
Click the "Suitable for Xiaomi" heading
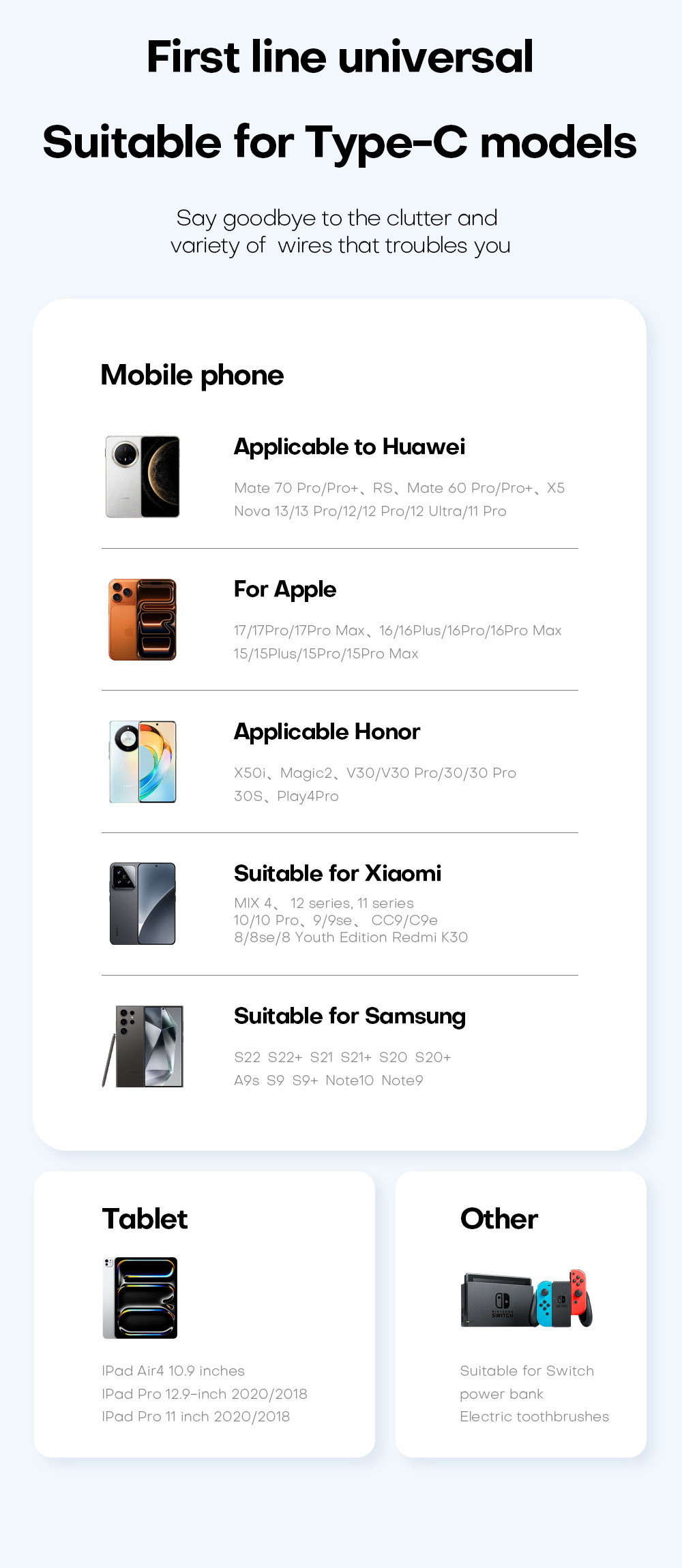coord(338,873)
